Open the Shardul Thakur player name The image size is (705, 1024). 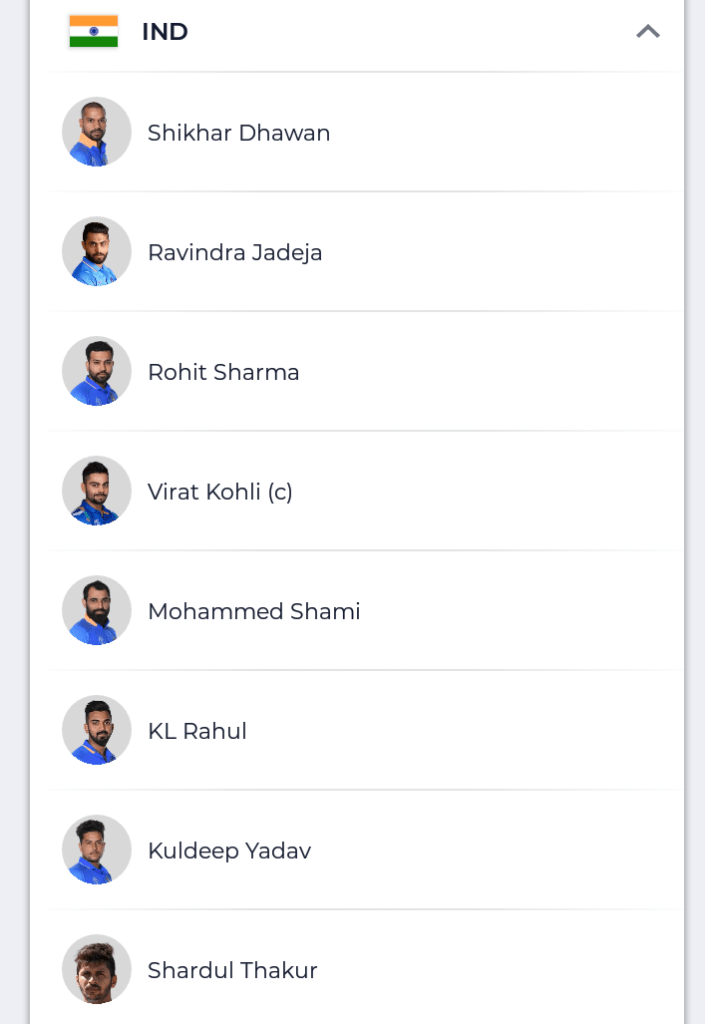point(233,970)
